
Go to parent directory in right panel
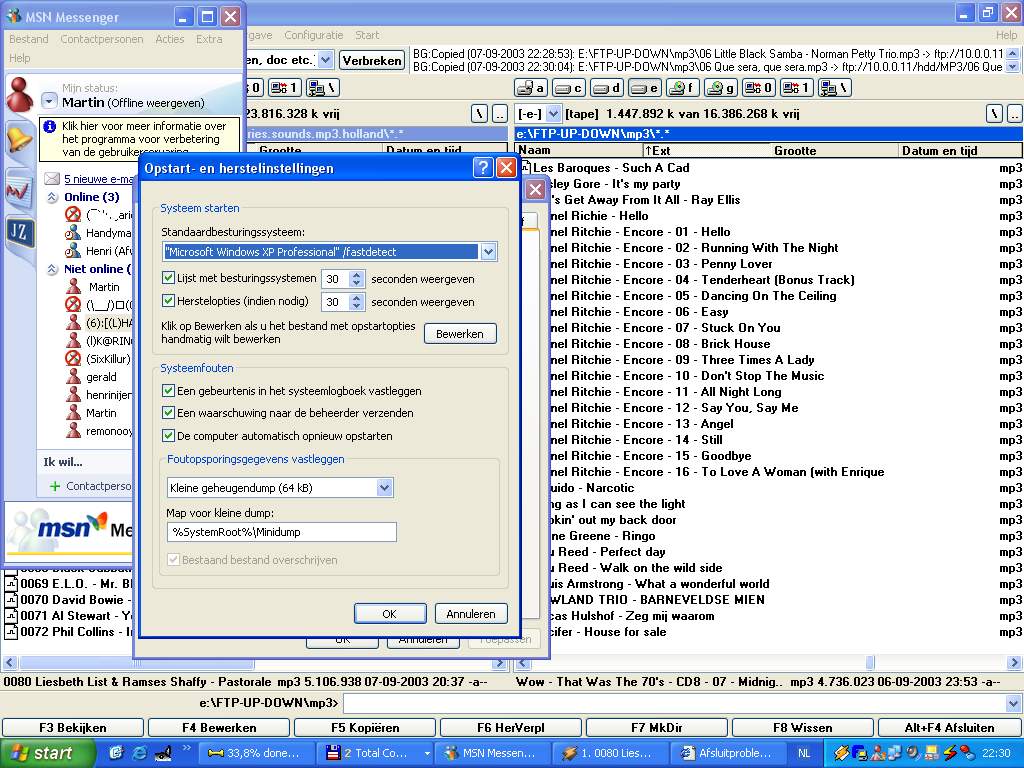pos(1015,114)
